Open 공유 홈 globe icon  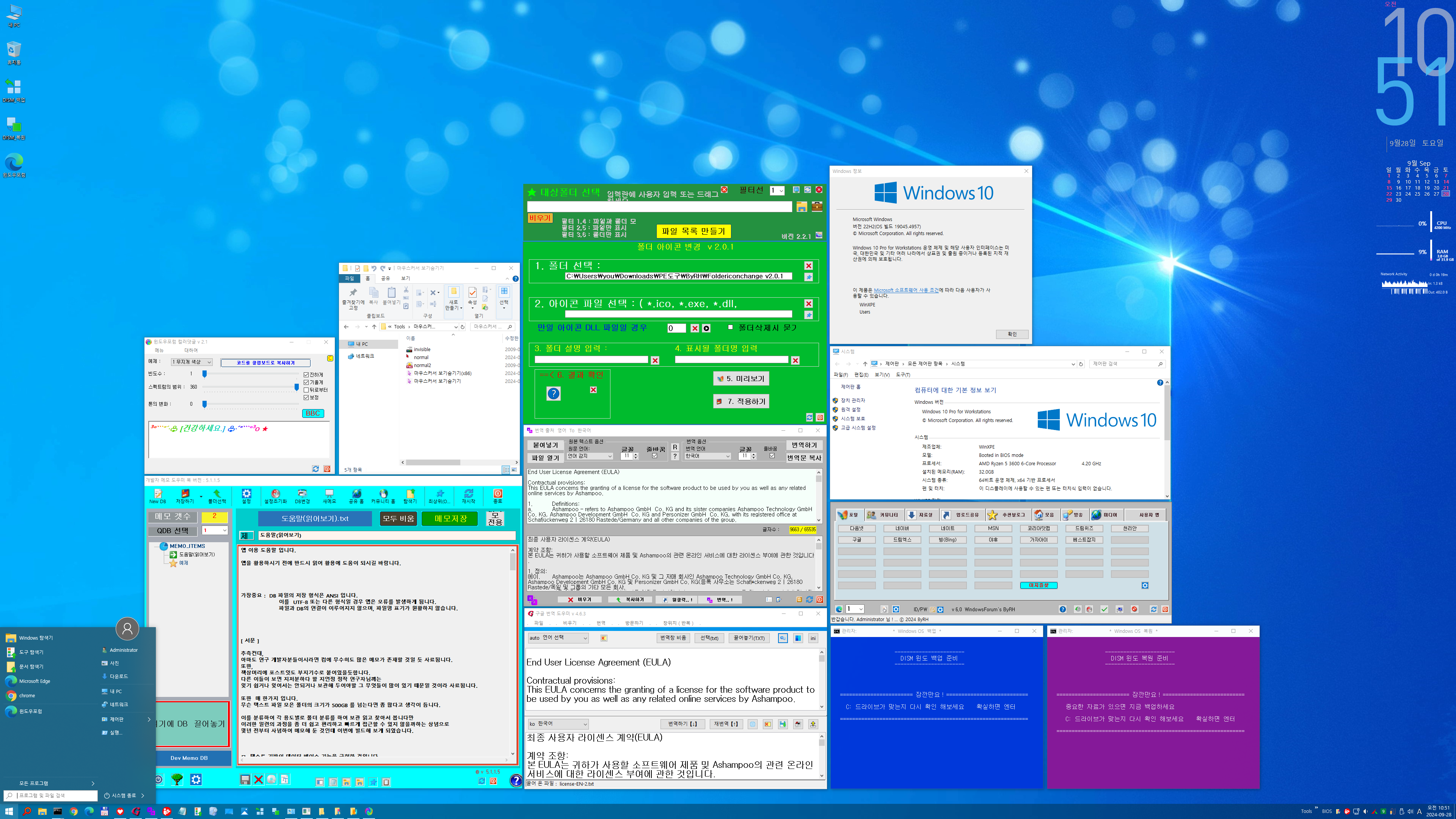click(356, 496)
